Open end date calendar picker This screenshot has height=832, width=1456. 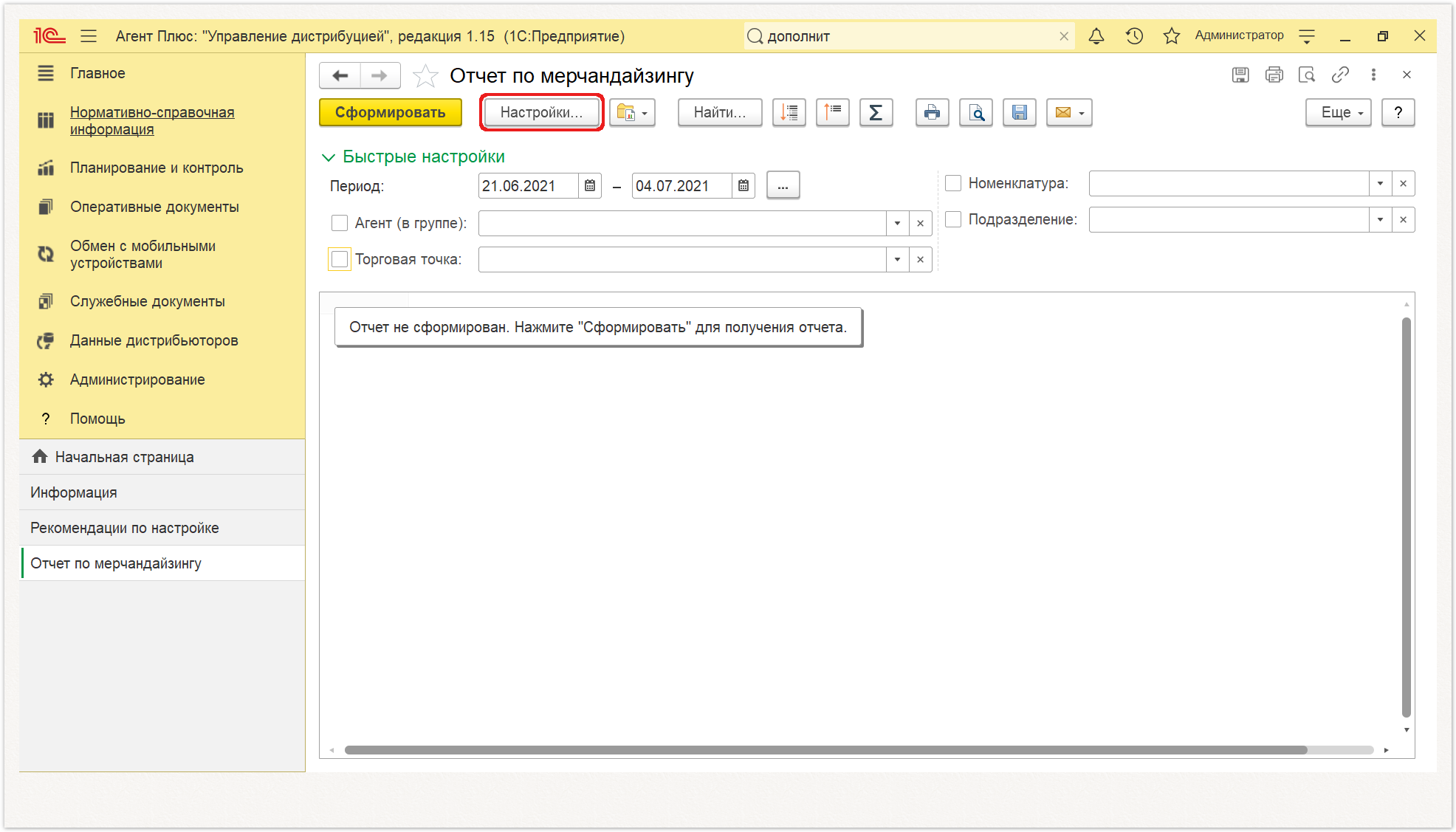[744, 186]
